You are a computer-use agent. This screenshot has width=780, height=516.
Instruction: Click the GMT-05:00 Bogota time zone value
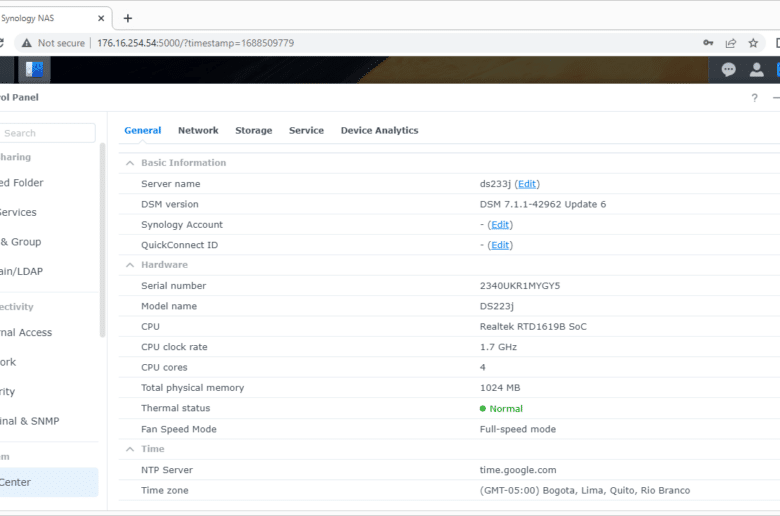(x=585, y=490)
